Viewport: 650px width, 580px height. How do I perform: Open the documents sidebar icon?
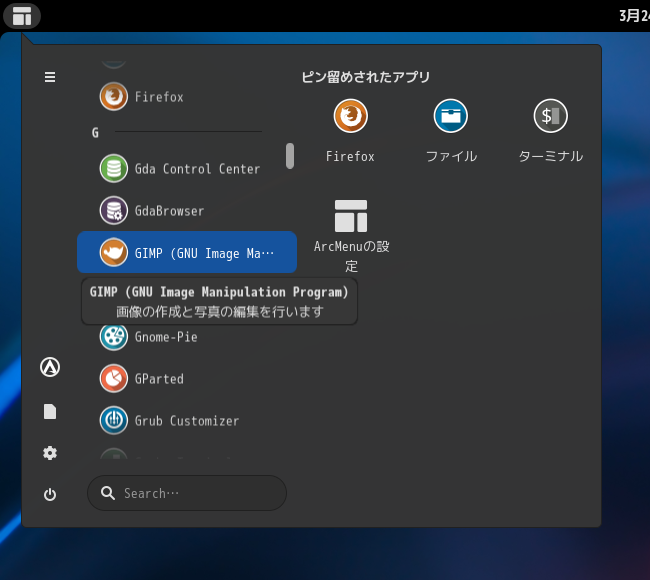click(x=50, y=412)
